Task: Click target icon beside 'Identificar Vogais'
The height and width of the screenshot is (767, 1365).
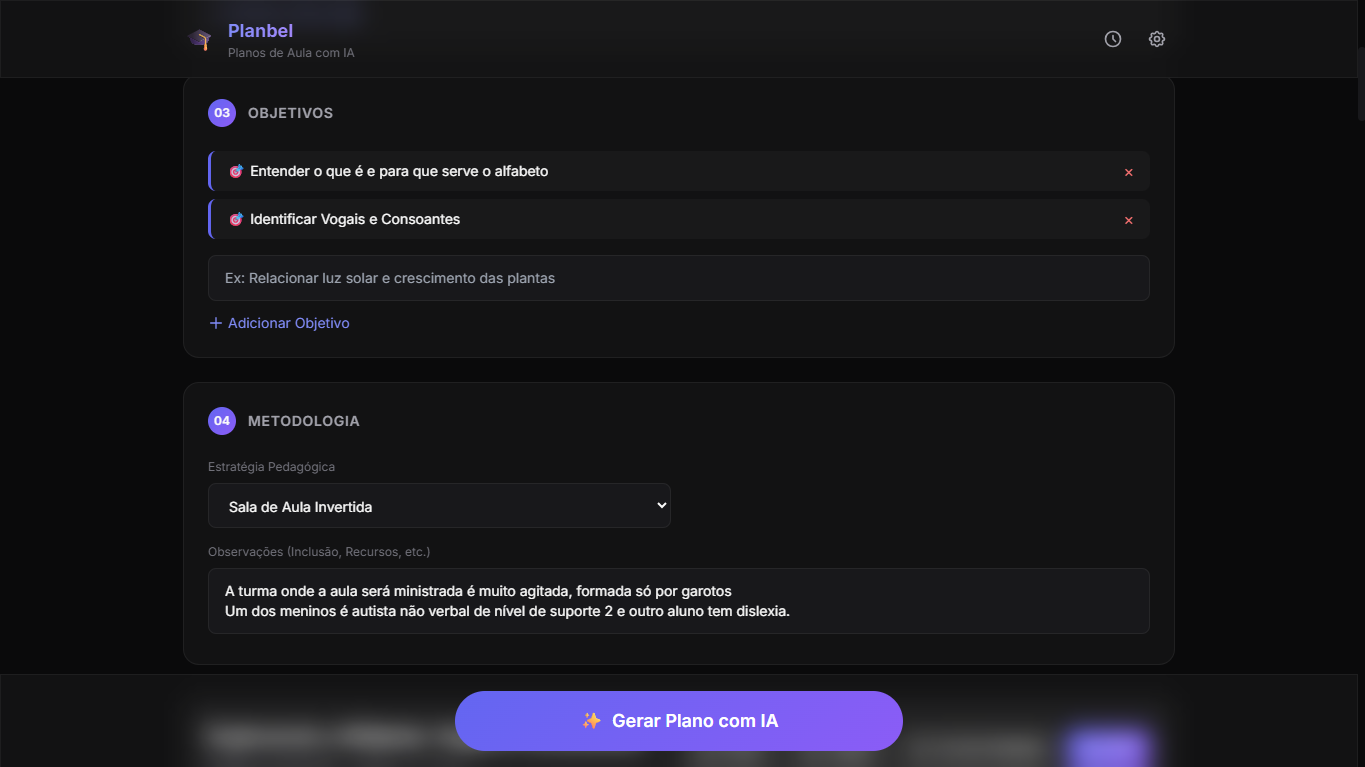Action: [236, 219]
